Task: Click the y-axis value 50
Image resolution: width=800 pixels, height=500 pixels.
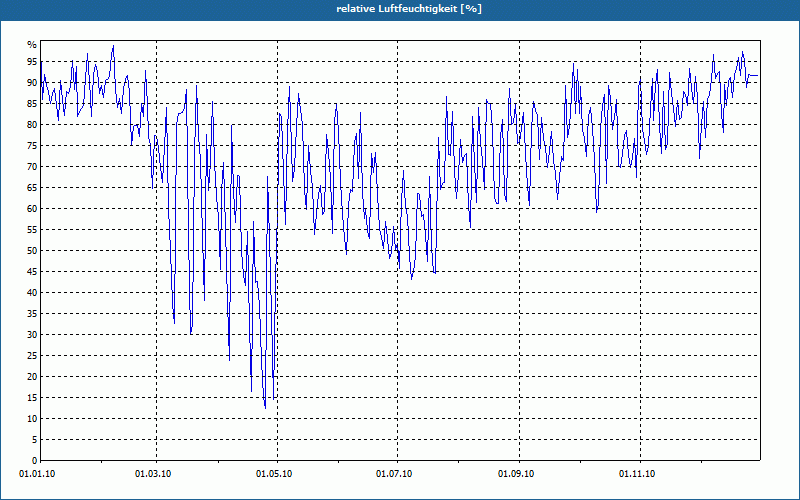Action: 32,251
